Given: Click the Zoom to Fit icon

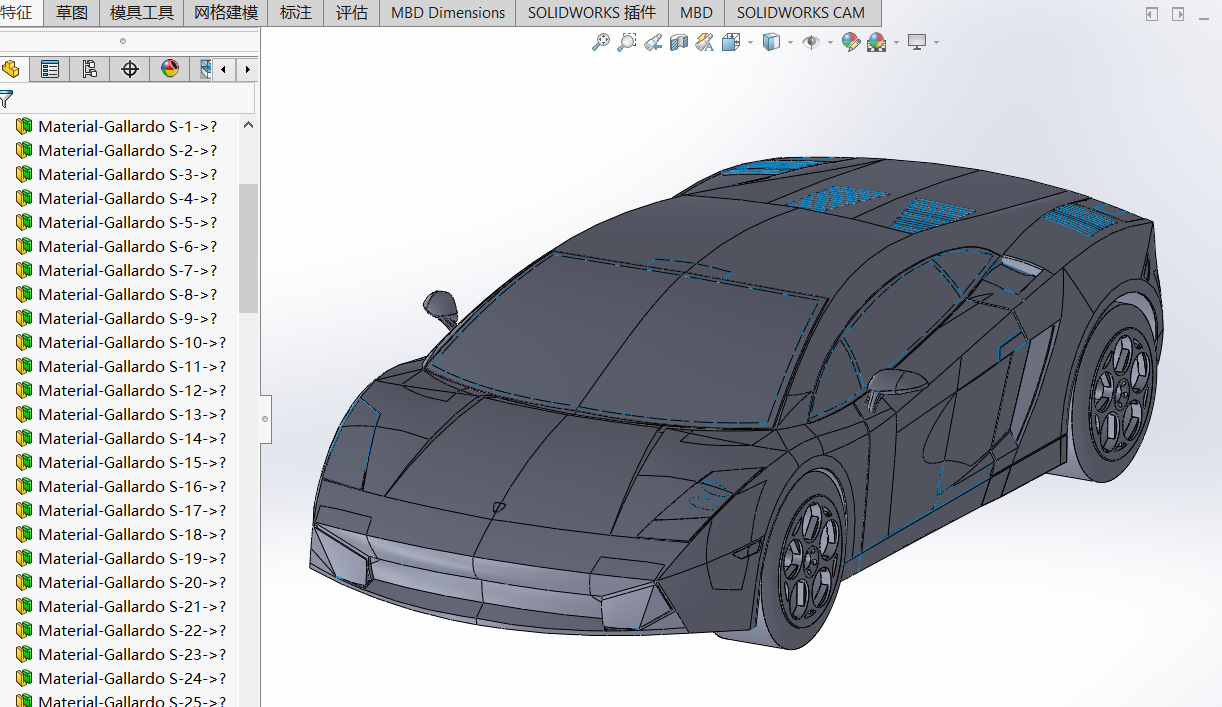Looking at the screenshot, I should (601, 42).
